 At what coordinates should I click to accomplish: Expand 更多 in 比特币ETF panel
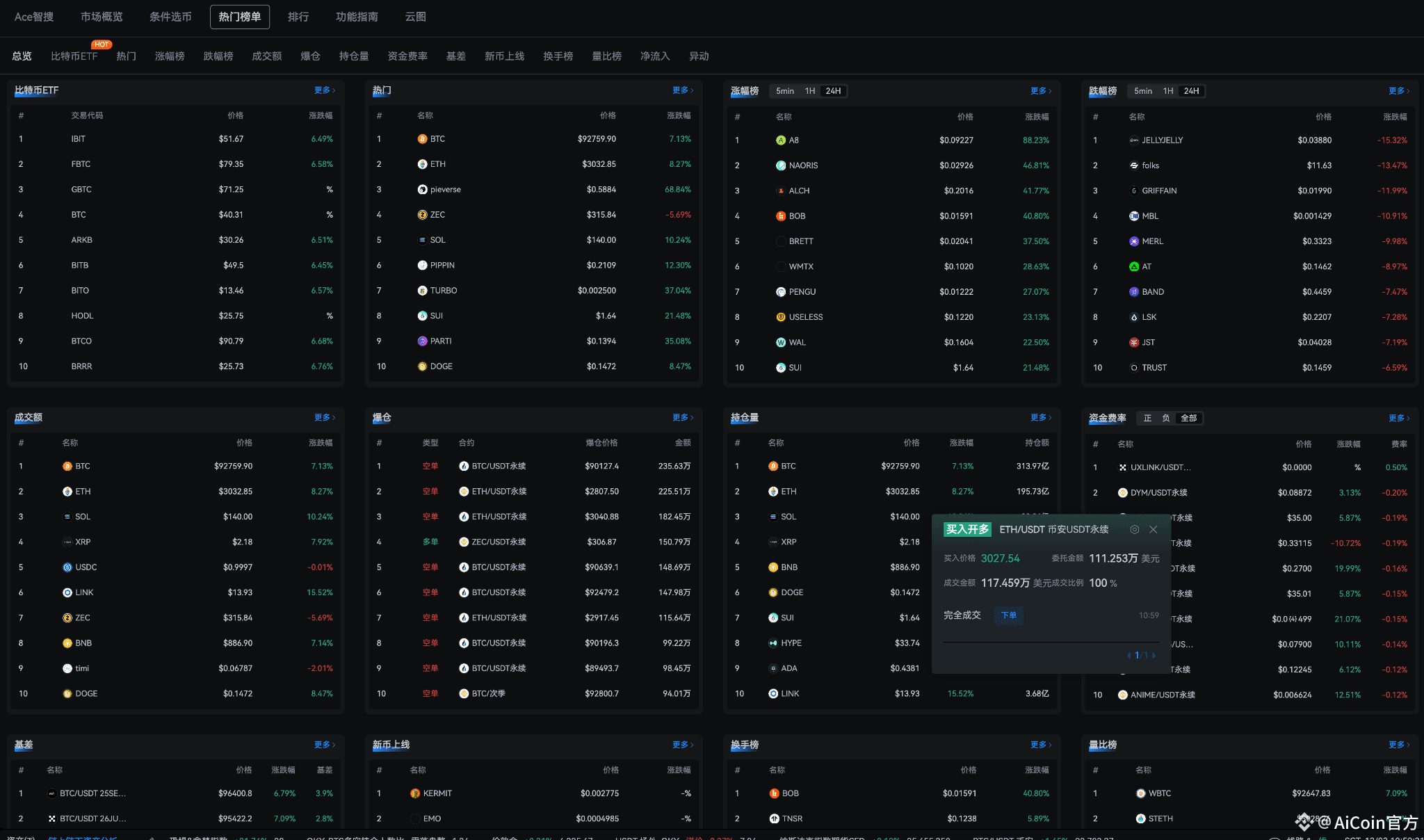324,90
